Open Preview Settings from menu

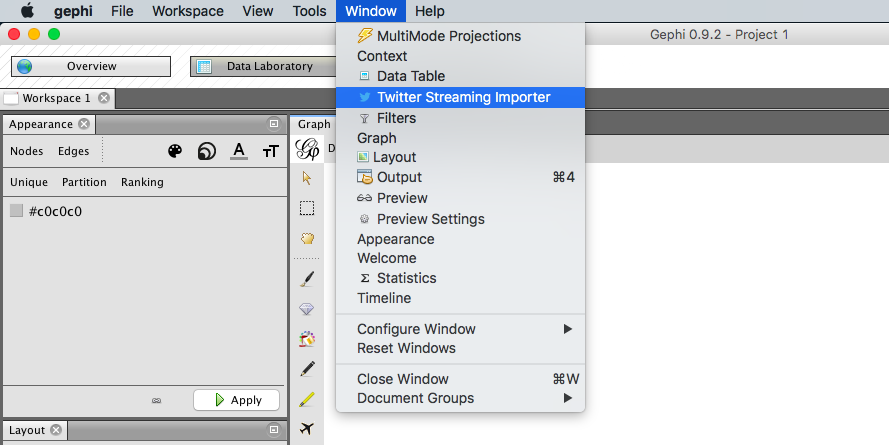coord(460,219)
